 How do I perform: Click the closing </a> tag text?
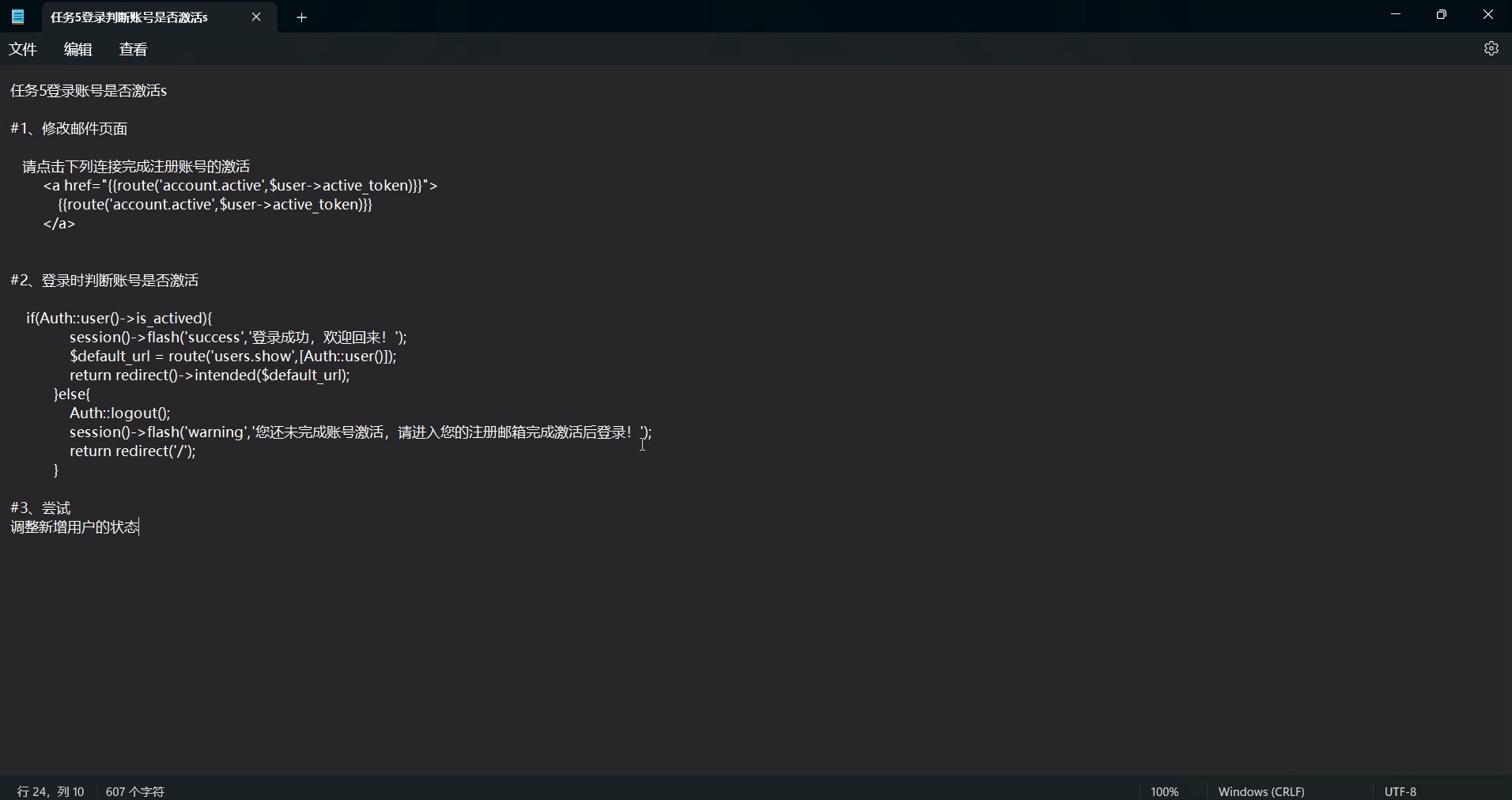click(59, 224)
